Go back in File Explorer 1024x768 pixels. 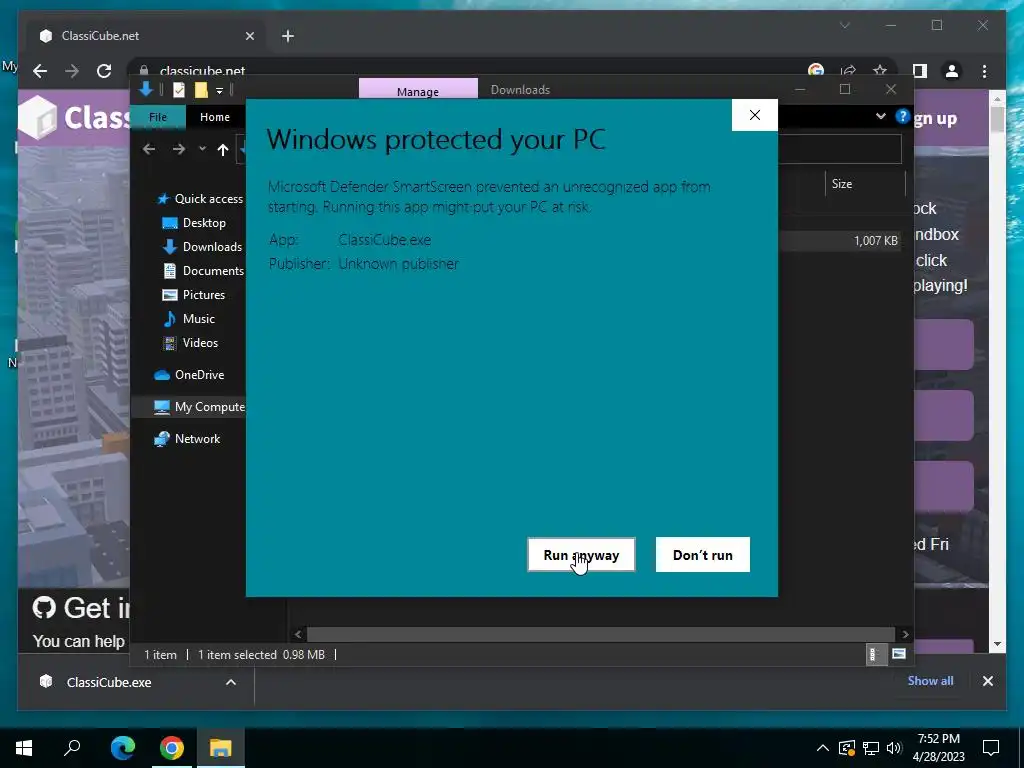[149, 150]
